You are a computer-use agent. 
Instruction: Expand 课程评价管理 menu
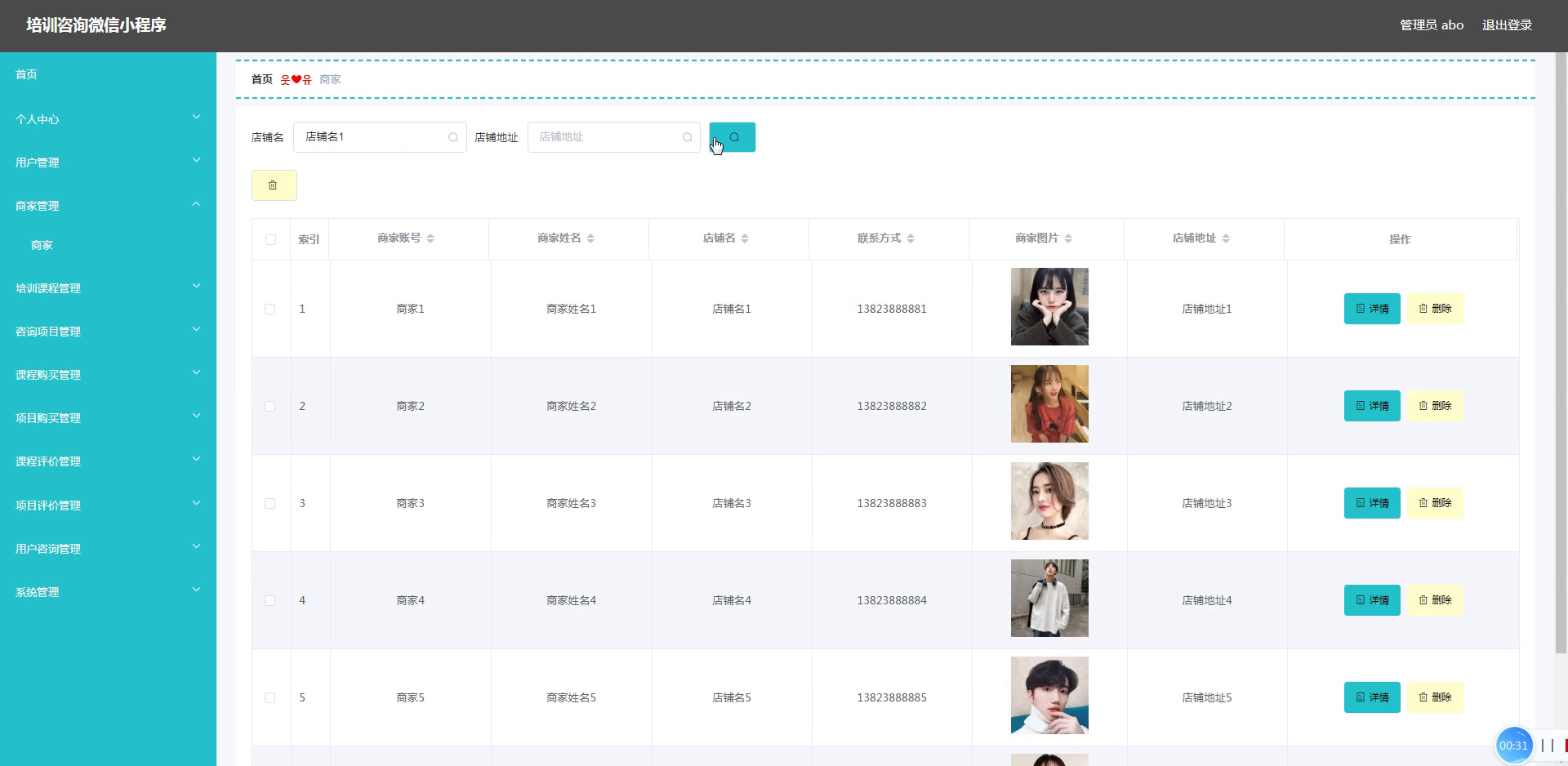108,461
